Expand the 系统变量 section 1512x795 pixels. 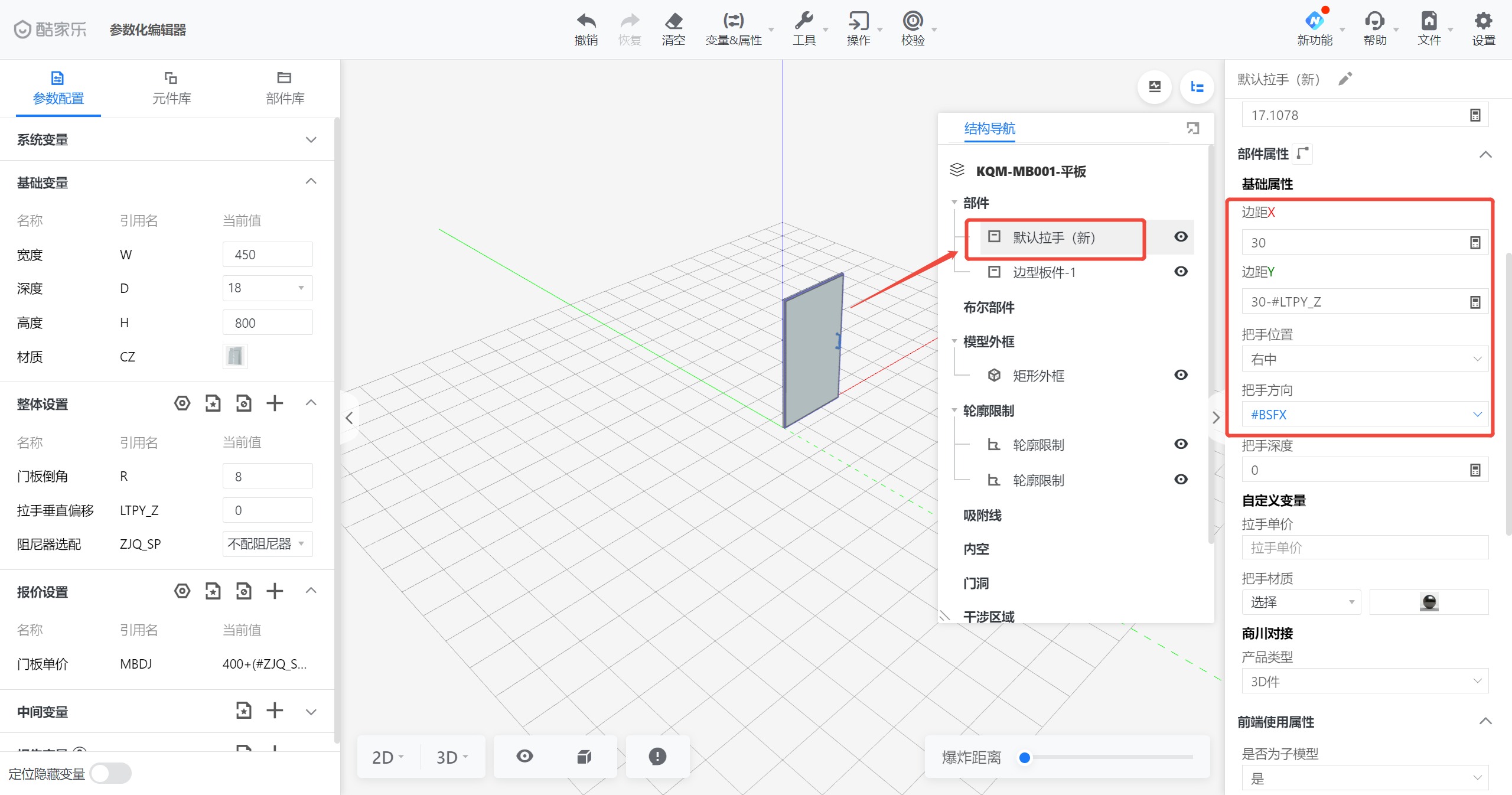(311, 140)
